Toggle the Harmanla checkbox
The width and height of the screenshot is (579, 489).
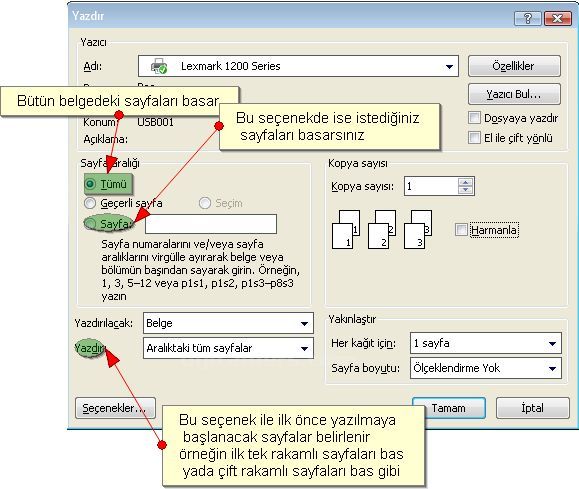point(461,229)
